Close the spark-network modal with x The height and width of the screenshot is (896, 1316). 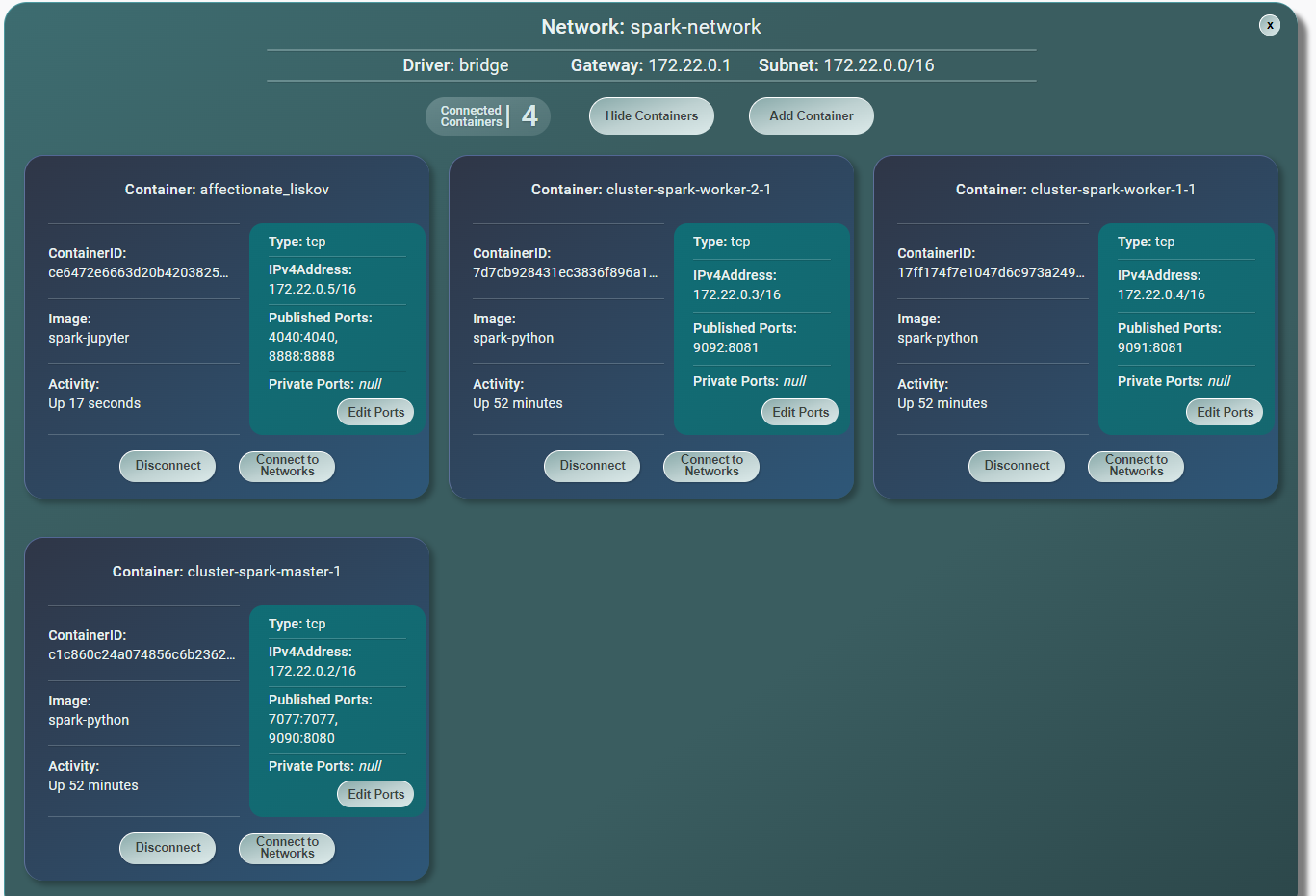(x=1269, y=26)
